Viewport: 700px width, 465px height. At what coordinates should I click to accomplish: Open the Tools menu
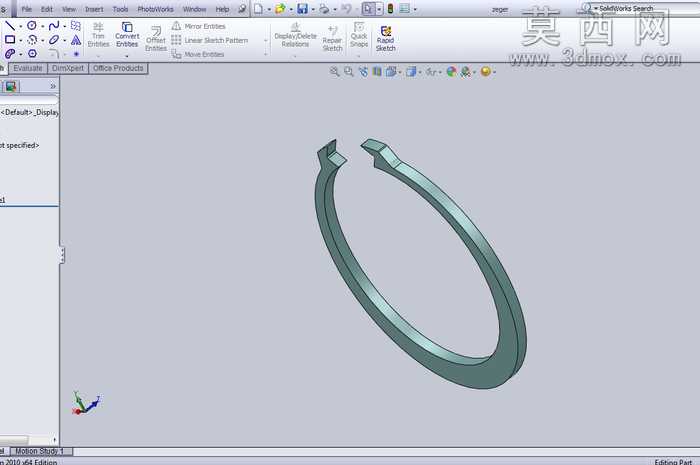point(121,9)
